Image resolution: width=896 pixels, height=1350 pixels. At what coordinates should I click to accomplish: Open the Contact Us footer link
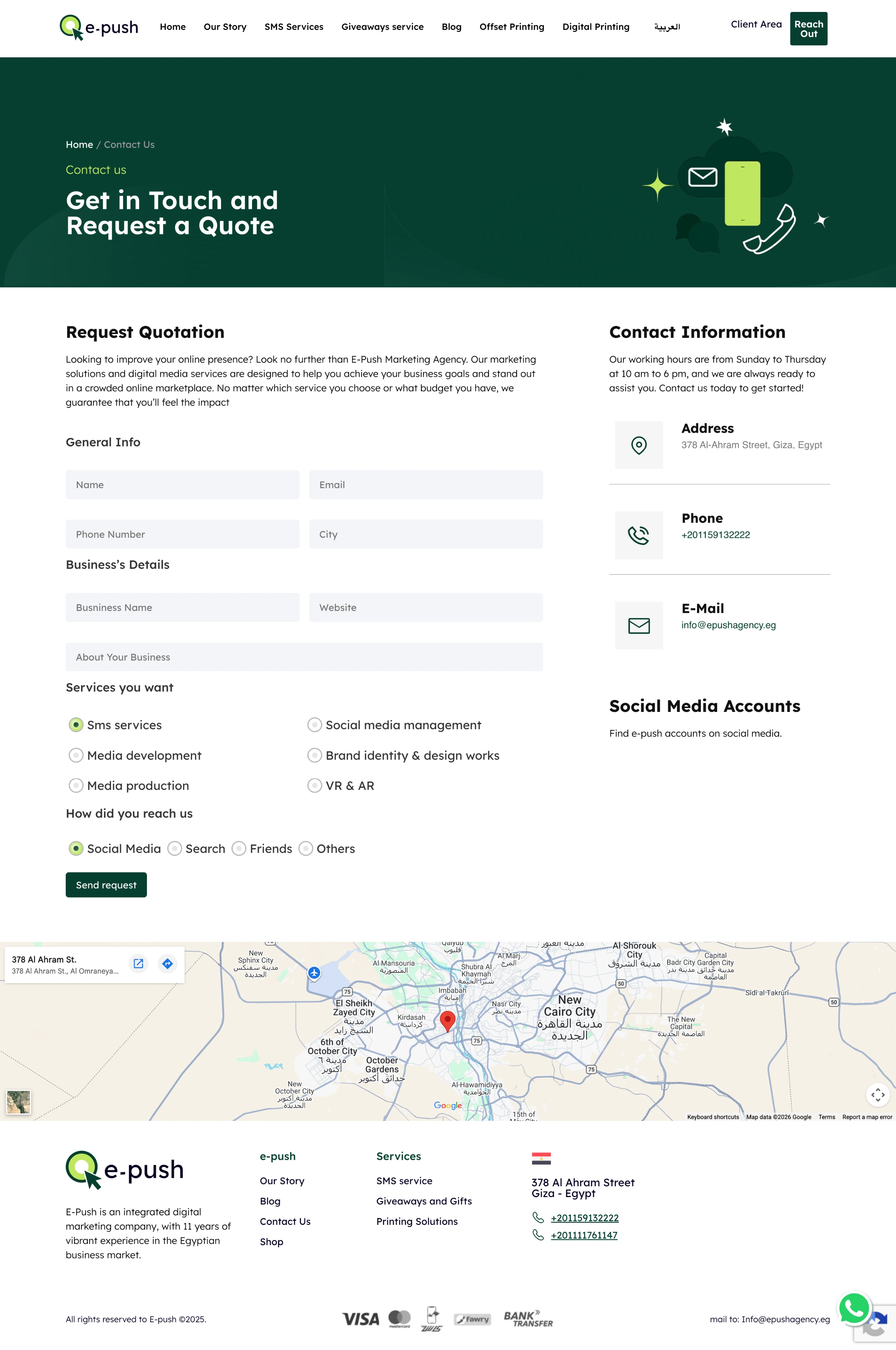tap(285, 1221)
